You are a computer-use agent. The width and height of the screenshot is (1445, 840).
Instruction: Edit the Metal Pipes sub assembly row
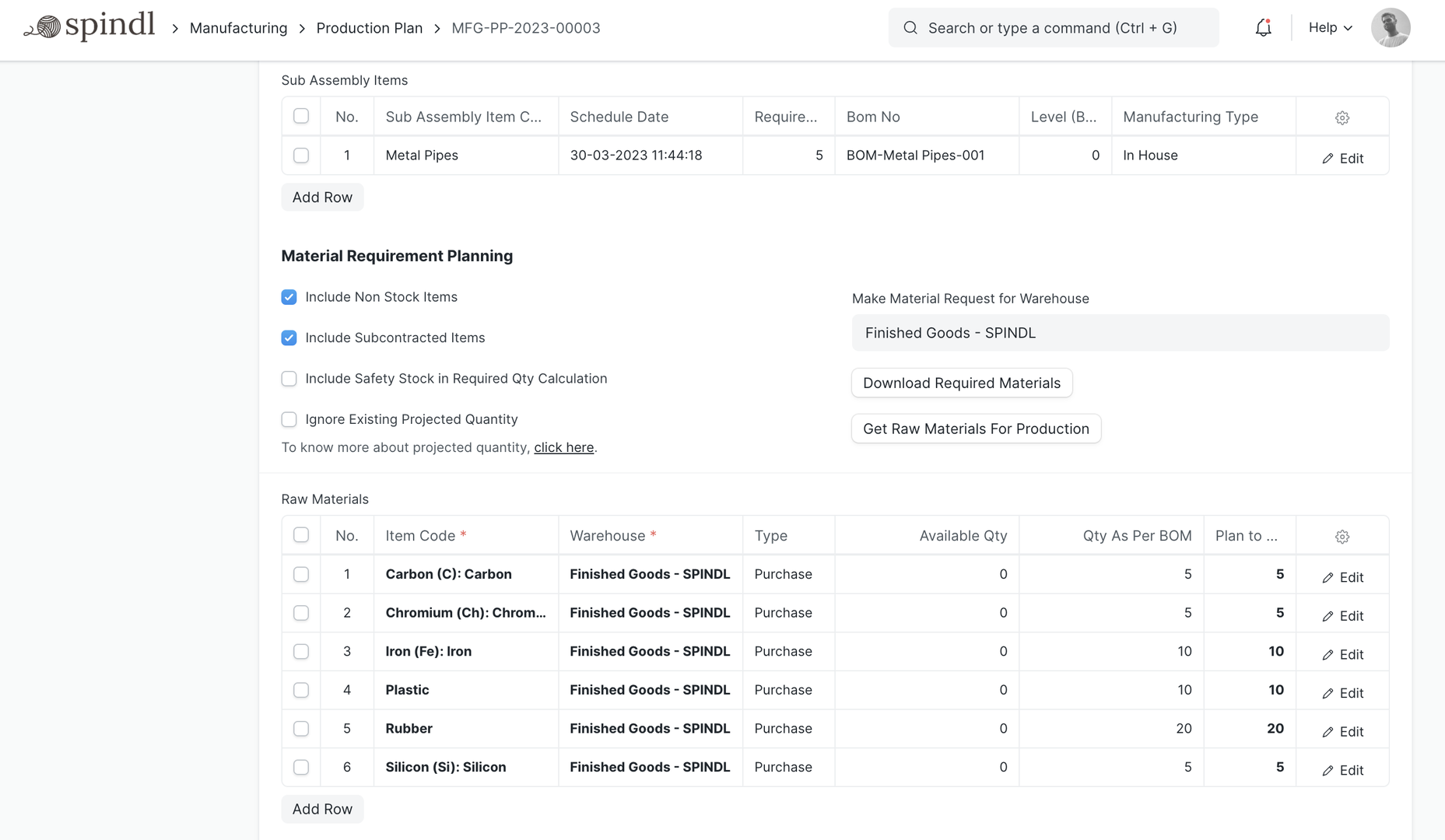pyautogui.click(x=1342, y=158)
